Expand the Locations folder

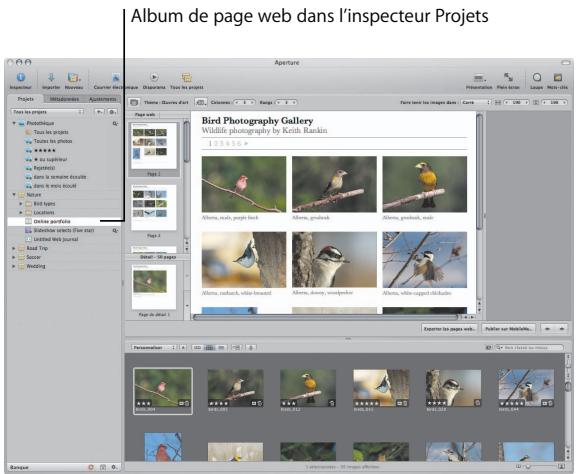[x=21, y=212]
